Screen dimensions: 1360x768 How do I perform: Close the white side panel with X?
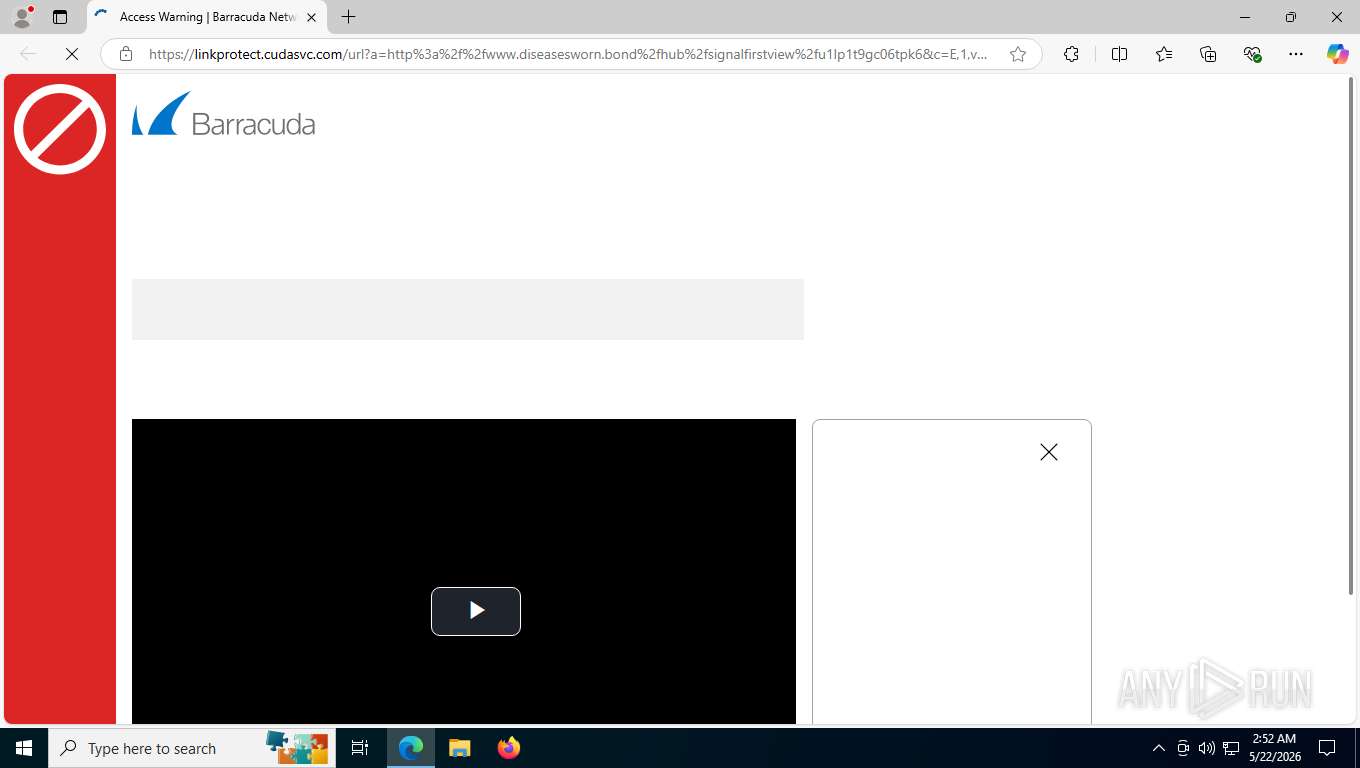tap(1049, 452)
